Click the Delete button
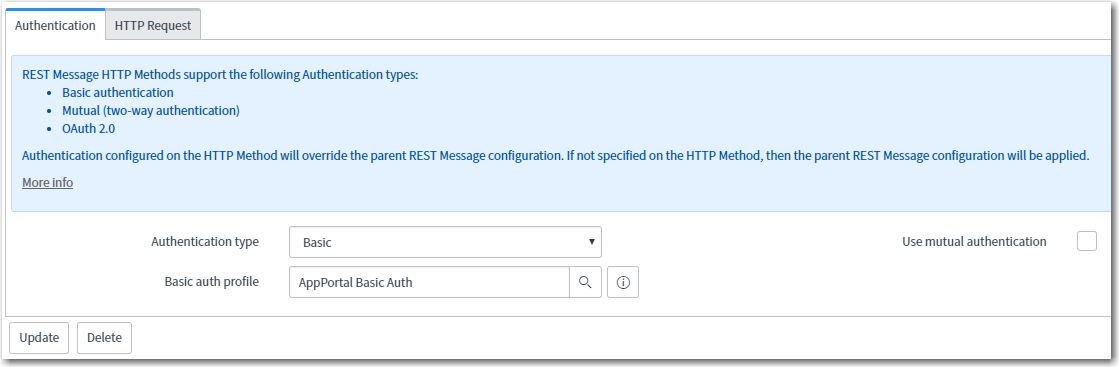 [104, 338]
